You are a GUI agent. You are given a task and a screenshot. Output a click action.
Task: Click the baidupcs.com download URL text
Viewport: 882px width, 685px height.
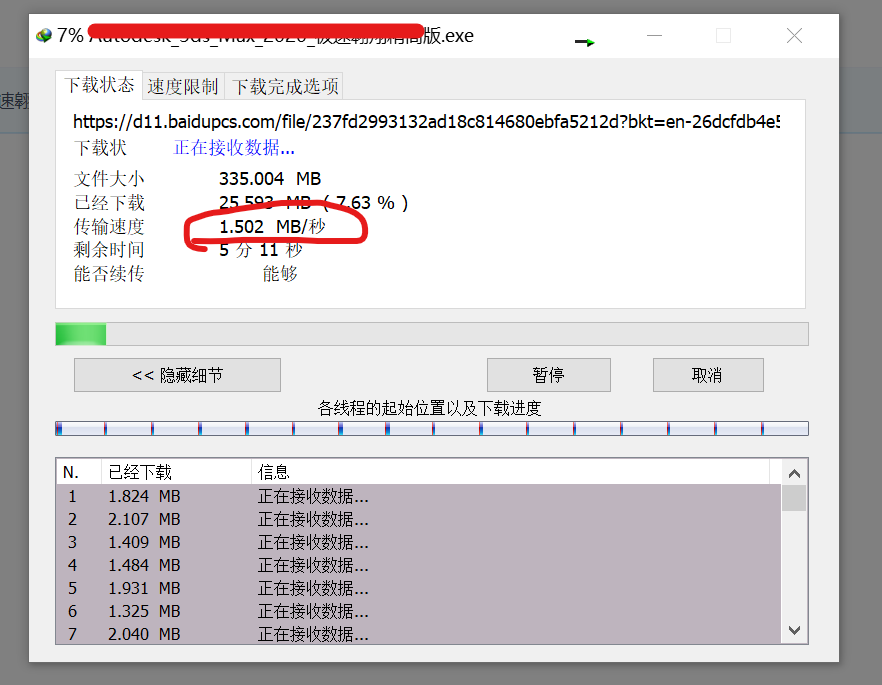[x=426, y=121]
